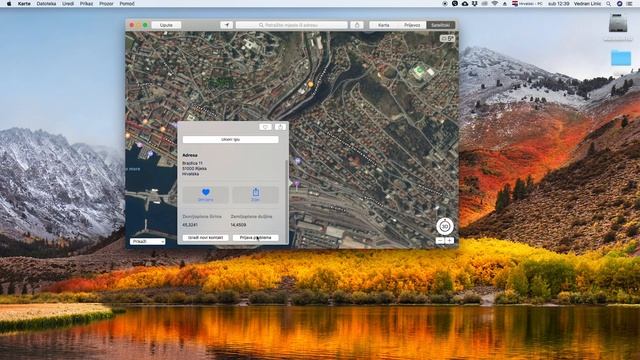Click the current location arrow in Maps toolbar
The image size is (640, 360).
227,25
